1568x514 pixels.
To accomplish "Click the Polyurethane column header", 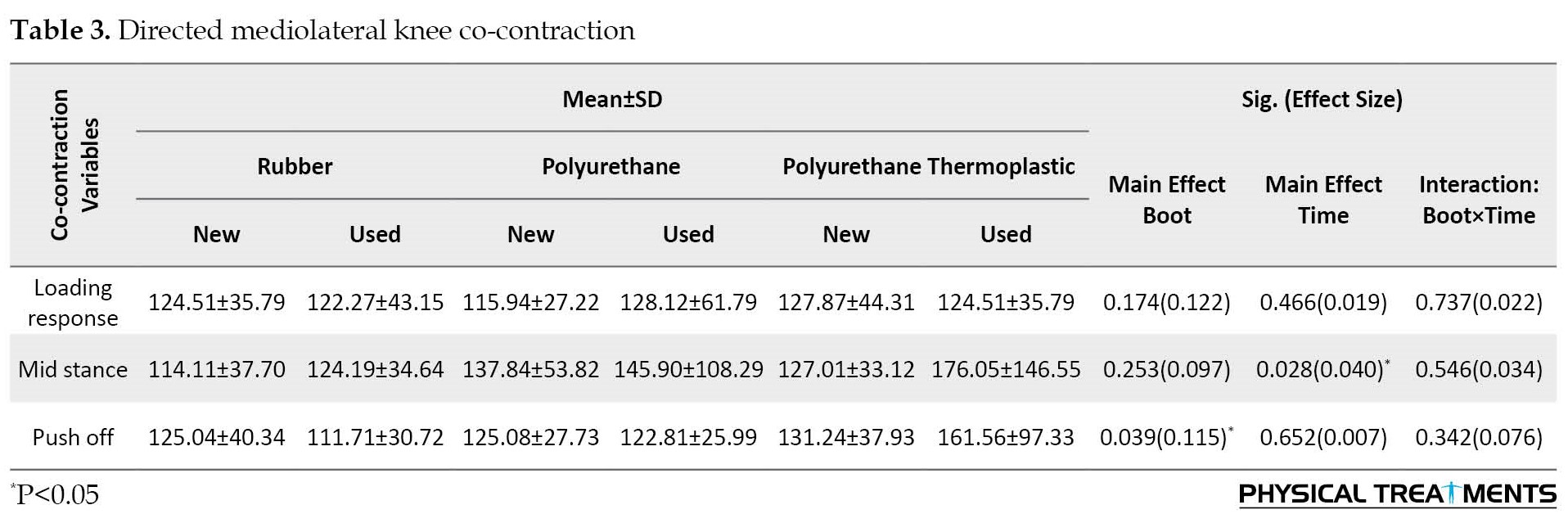I will point(611,167).
